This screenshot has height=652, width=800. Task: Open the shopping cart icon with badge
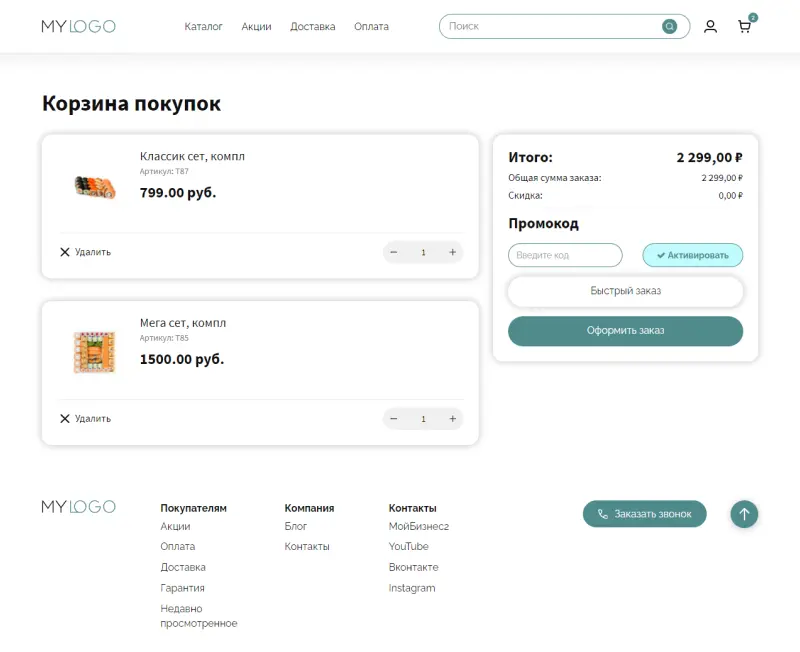(744, 27)
